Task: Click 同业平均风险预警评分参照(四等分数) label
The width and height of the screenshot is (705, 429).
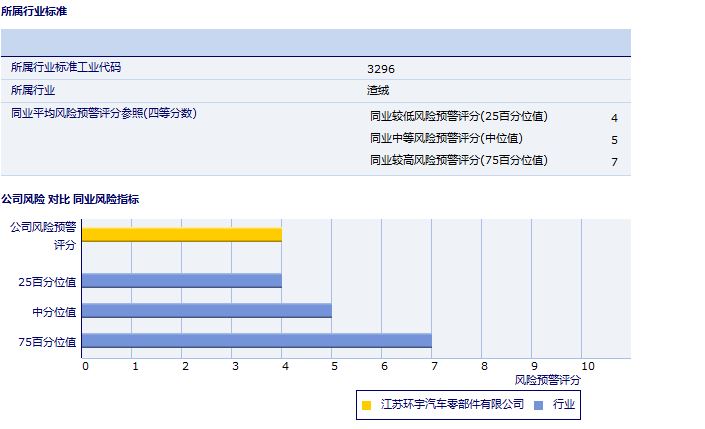Action: (x=104, y=113)
